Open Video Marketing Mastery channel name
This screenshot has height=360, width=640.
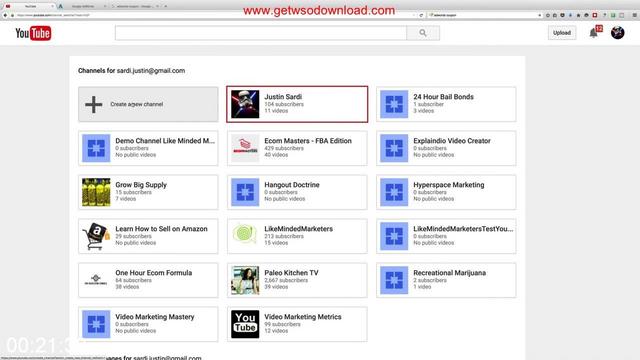coord(155,317)
